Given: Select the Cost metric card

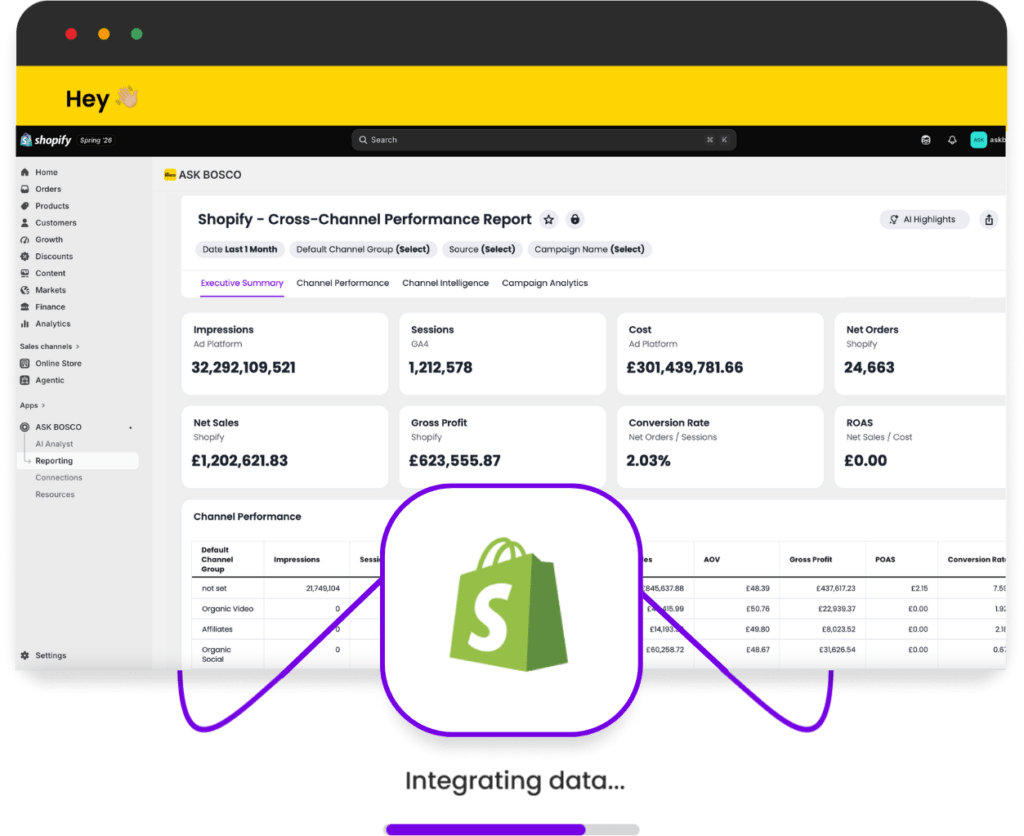Looking at the screenshot, I should coord(720,353).
